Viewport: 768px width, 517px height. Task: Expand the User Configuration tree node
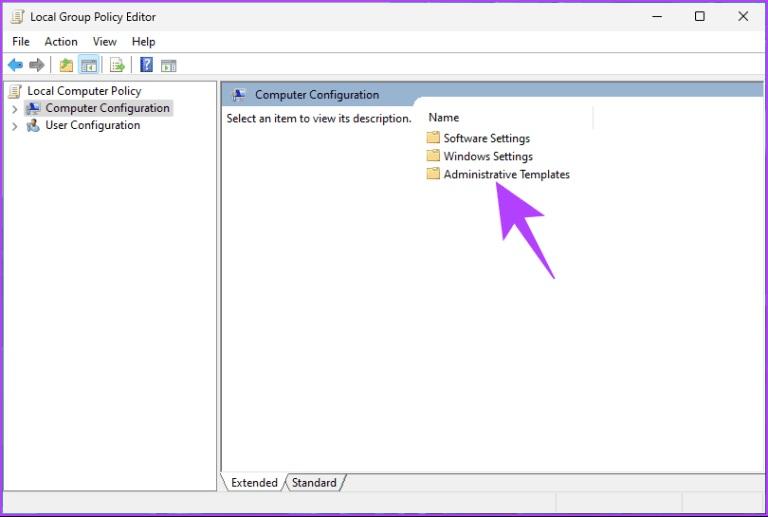coord(15,126)
